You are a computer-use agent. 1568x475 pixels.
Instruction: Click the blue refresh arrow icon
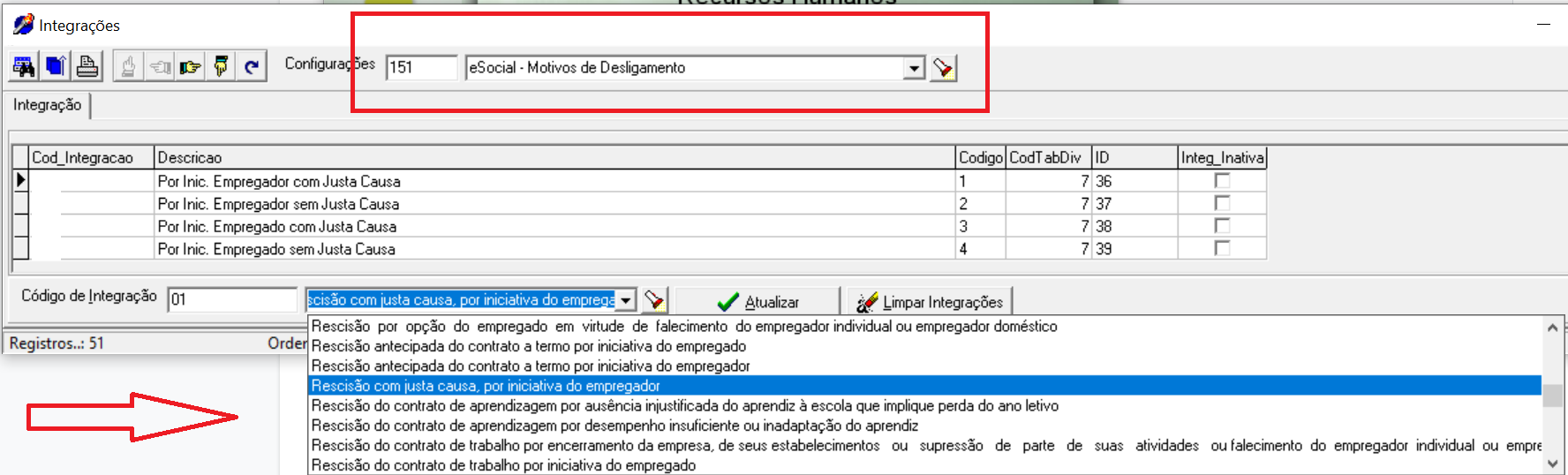252,66
